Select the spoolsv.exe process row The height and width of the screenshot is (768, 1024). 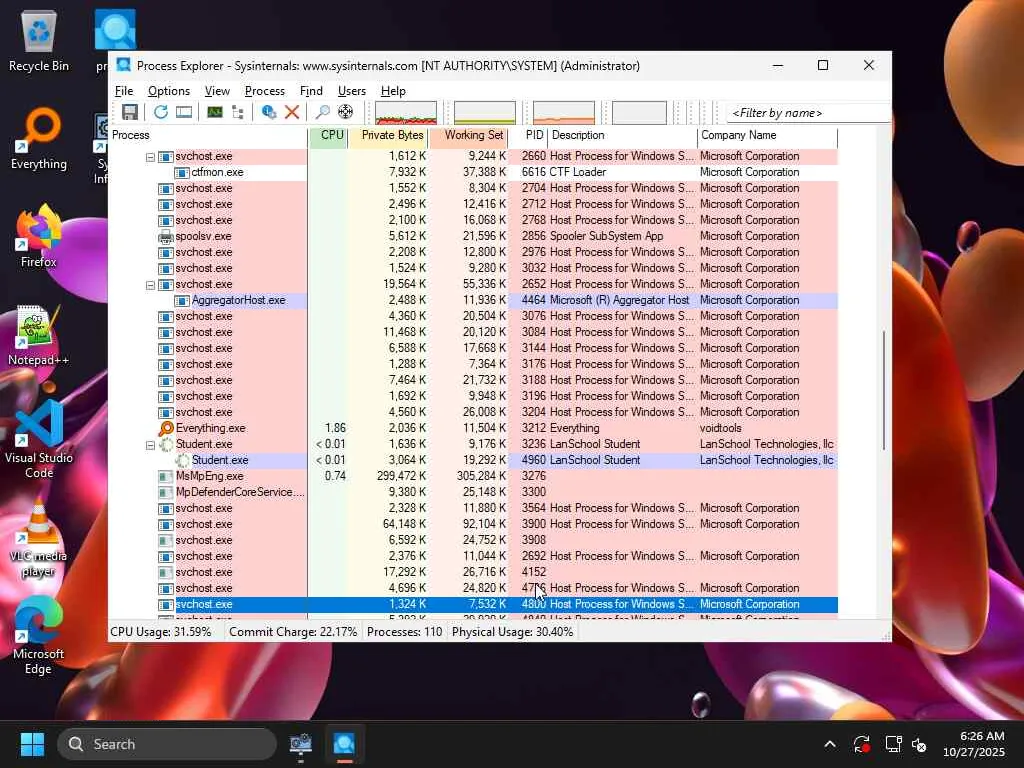pos(473,236)
